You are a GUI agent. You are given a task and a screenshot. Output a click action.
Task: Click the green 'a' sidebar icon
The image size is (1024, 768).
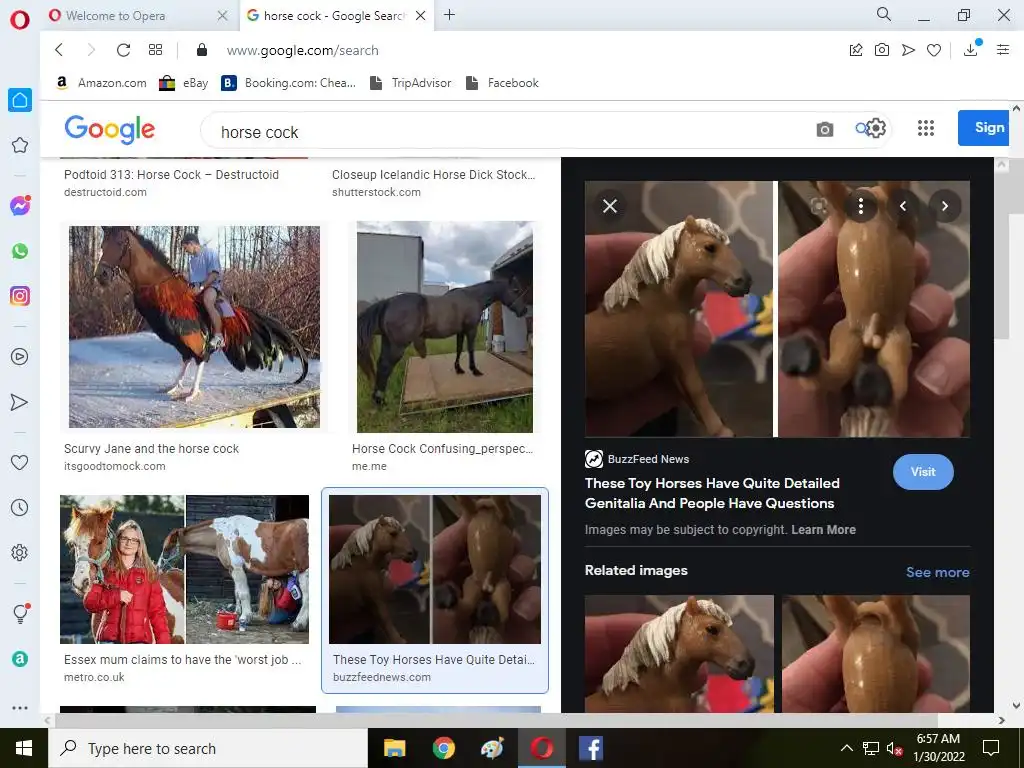(x=20, y=659)
